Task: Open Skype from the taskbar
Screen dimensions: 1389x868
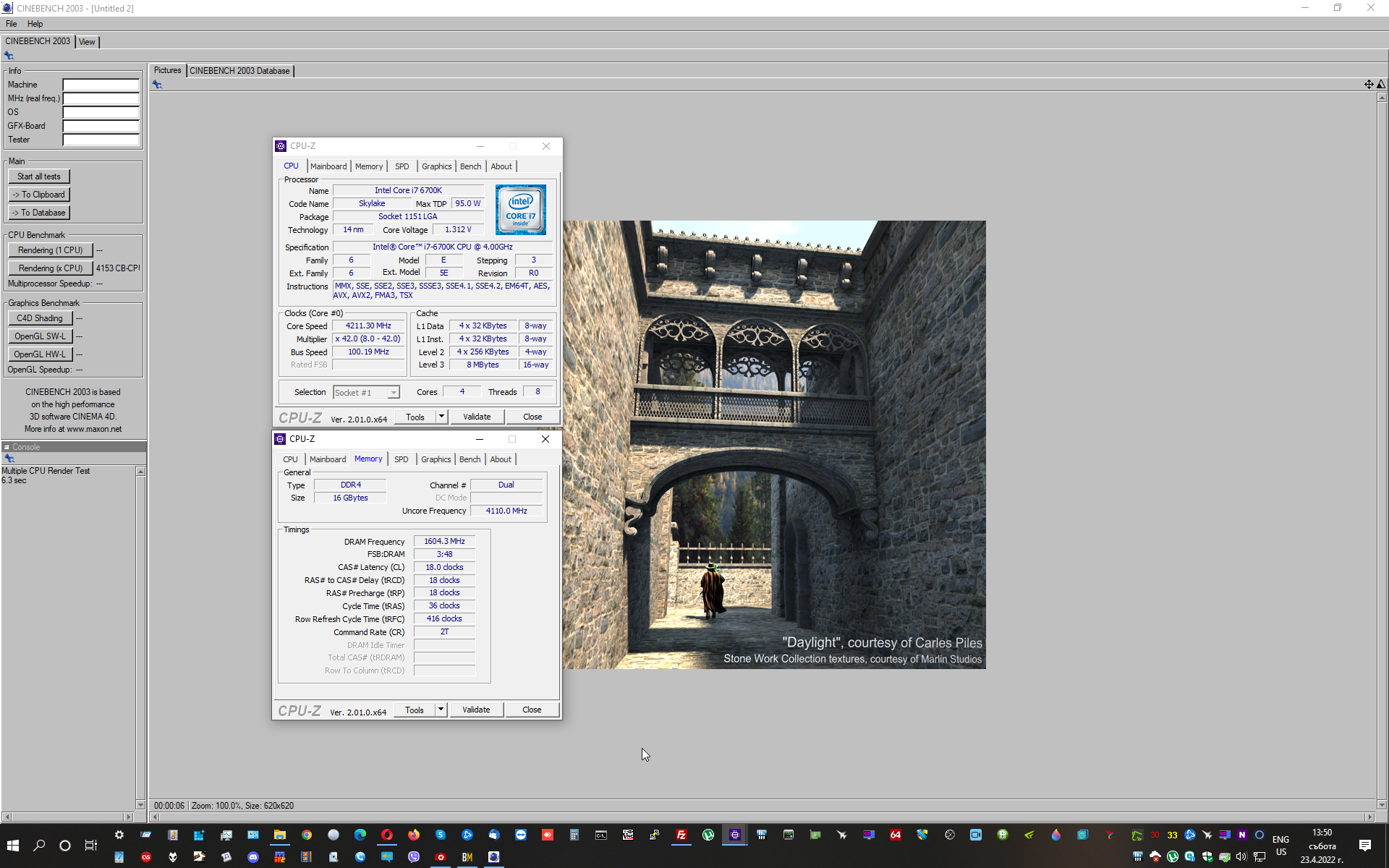Action: [x=441, y=835]
